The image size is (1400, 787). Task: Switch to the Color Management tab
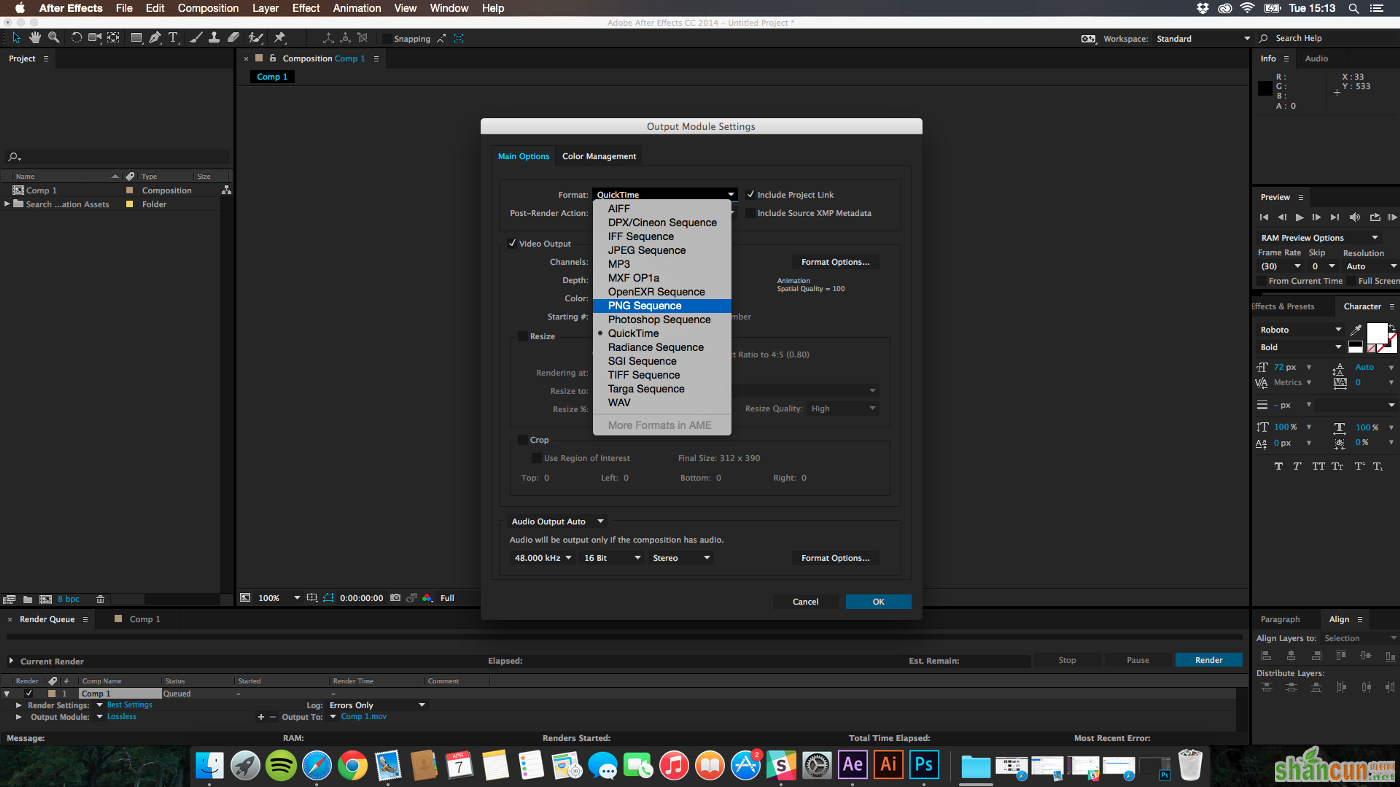click(599, 156)
